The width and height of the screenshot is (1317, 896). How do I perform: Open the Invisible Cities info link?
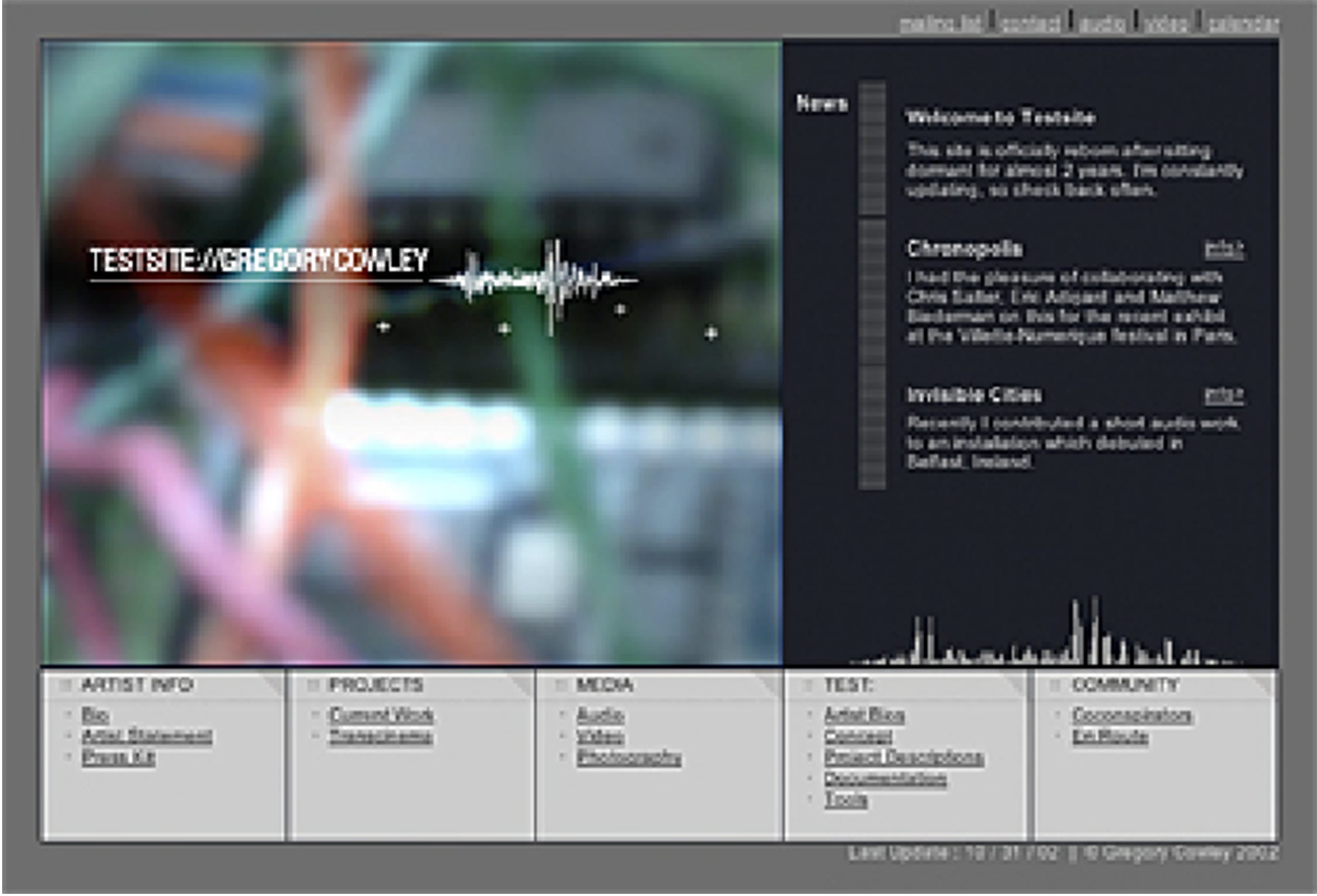1224,395
